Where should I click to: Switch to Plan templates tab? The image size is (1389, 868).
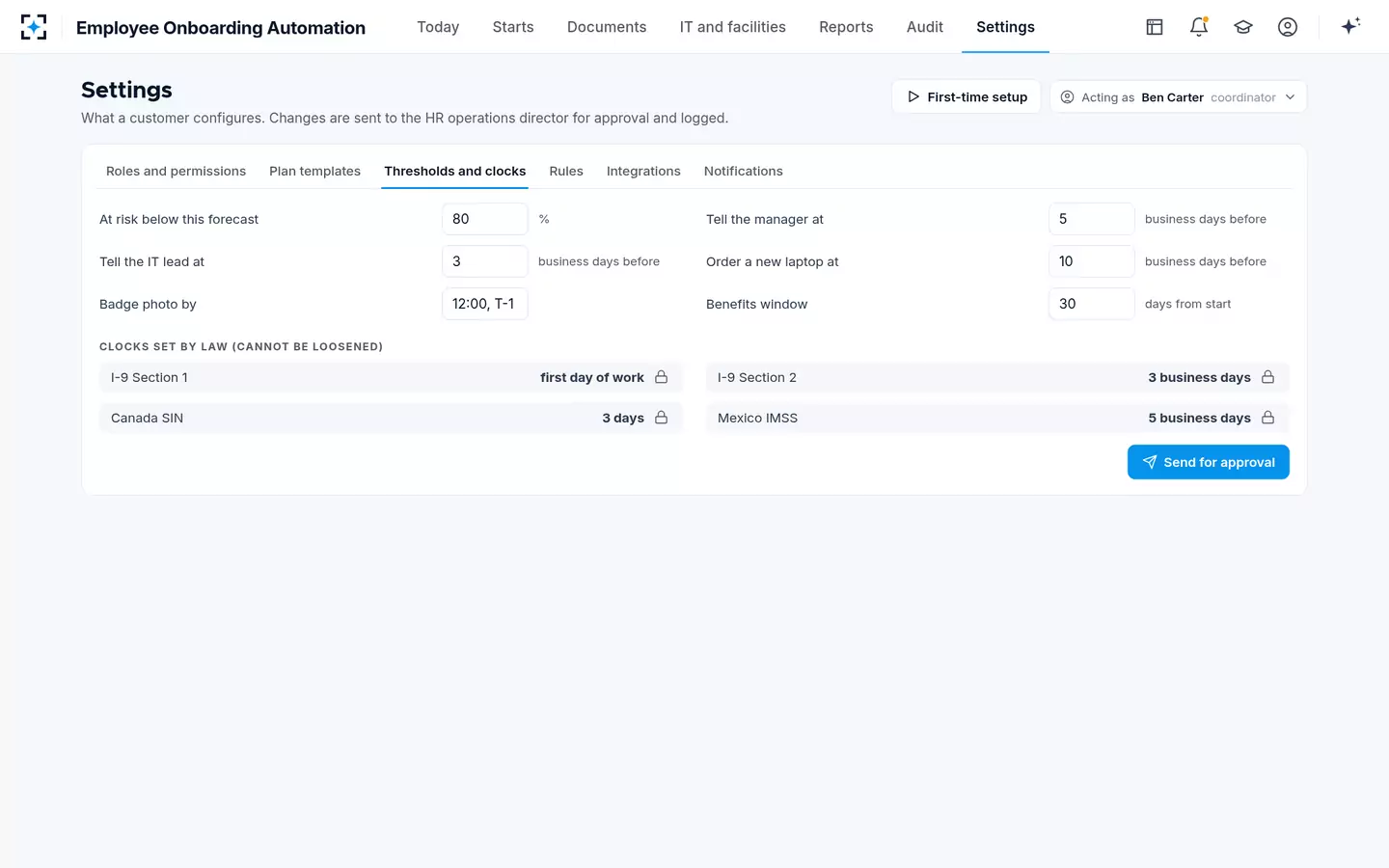(314, 171)
